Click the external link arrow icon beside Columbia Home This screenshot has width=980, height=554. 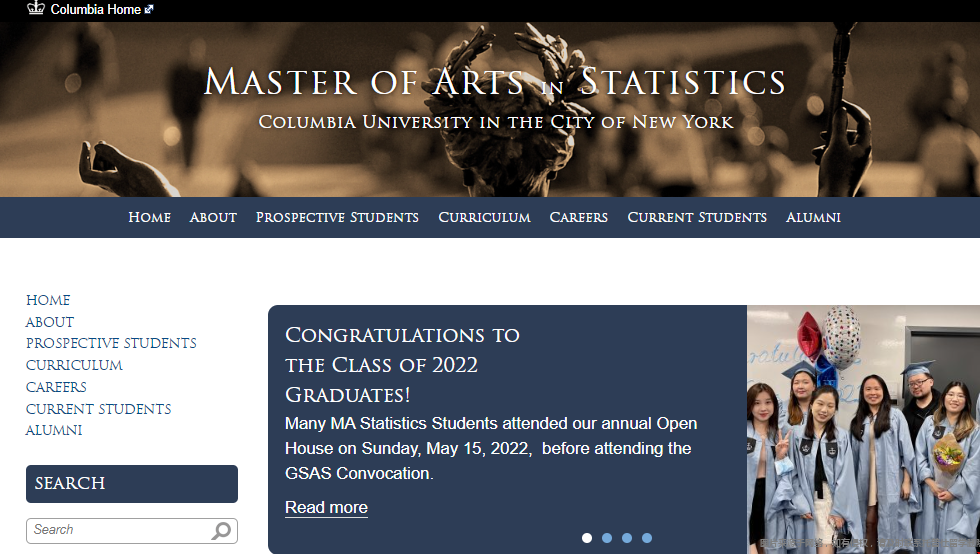coord(149,9)
